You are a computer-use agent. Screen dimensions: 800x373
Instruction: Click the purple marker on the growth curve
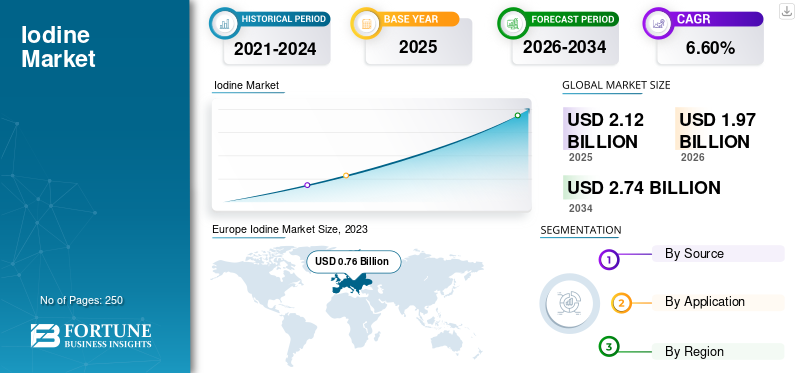pyautogui.click(x=307, y=185)
